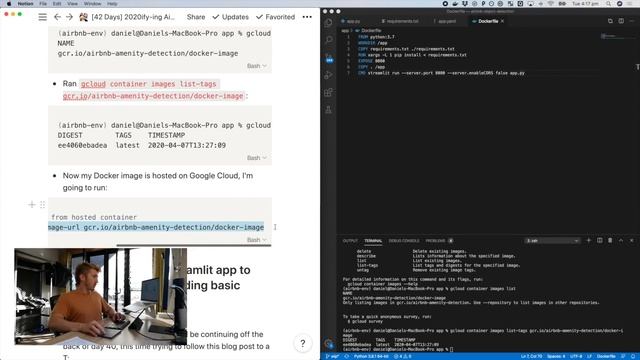Open the Run and Debug view in VS Code
Viewport: 640px width, 360px height.
pos(329,75)
